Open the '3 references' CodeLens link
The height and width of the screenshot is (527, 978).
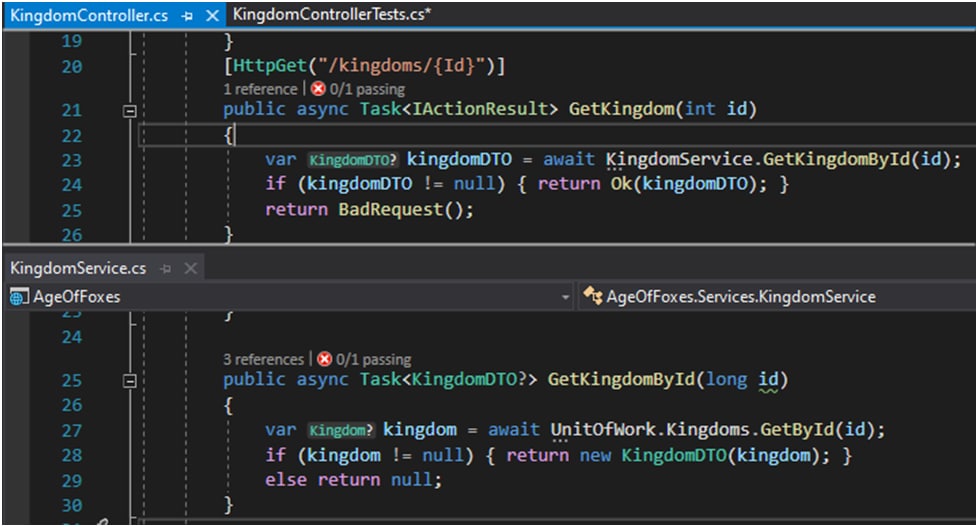[x=263, y=360]
